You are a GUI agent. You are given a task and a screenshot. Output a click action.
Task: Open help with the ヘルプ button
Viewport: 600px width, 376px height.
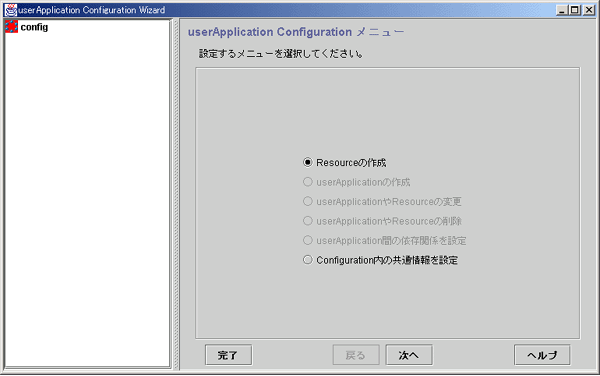coord(542,355)
